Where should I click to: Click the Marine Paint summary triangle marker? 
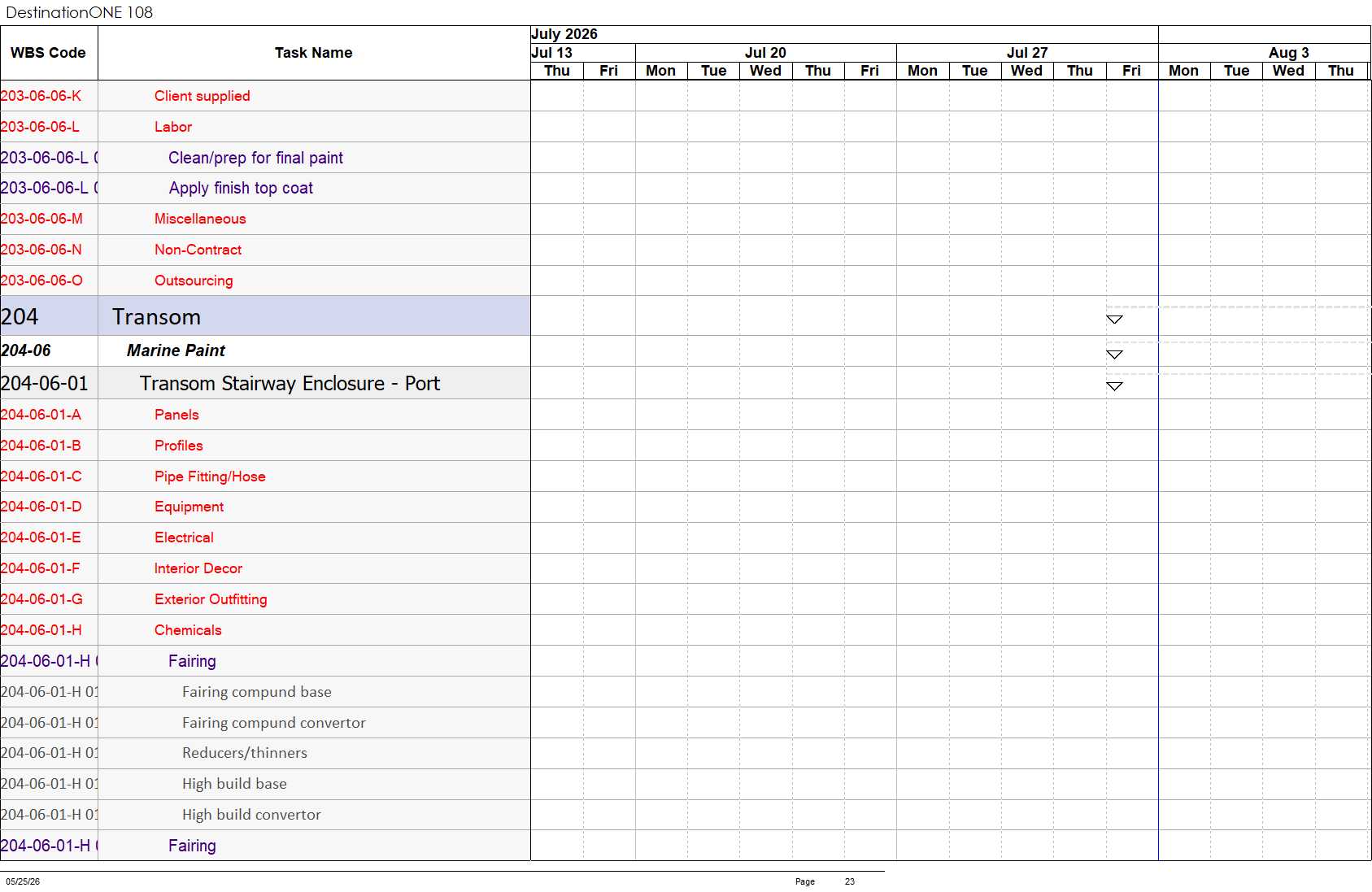[x=1114, y=355]
